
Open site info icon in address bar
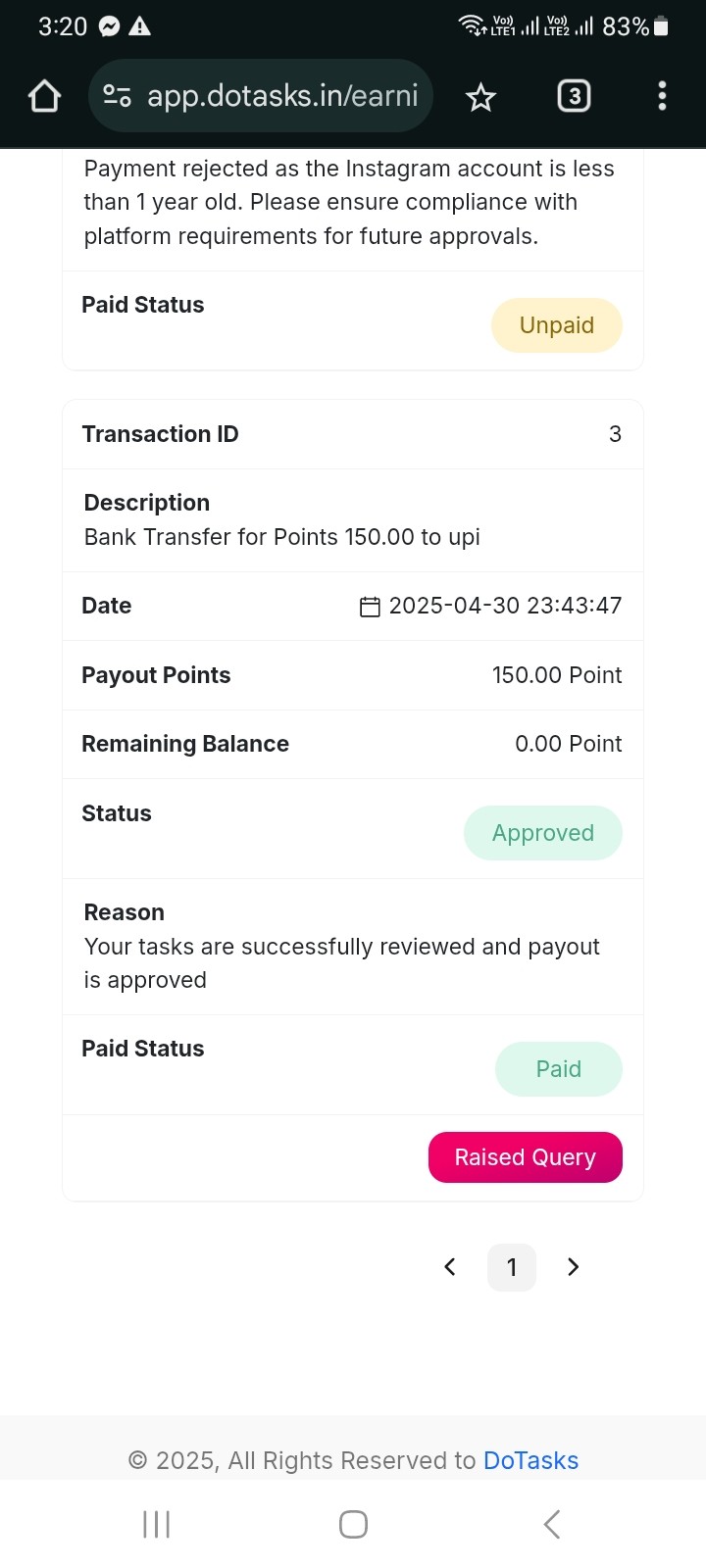coord(118,96)
